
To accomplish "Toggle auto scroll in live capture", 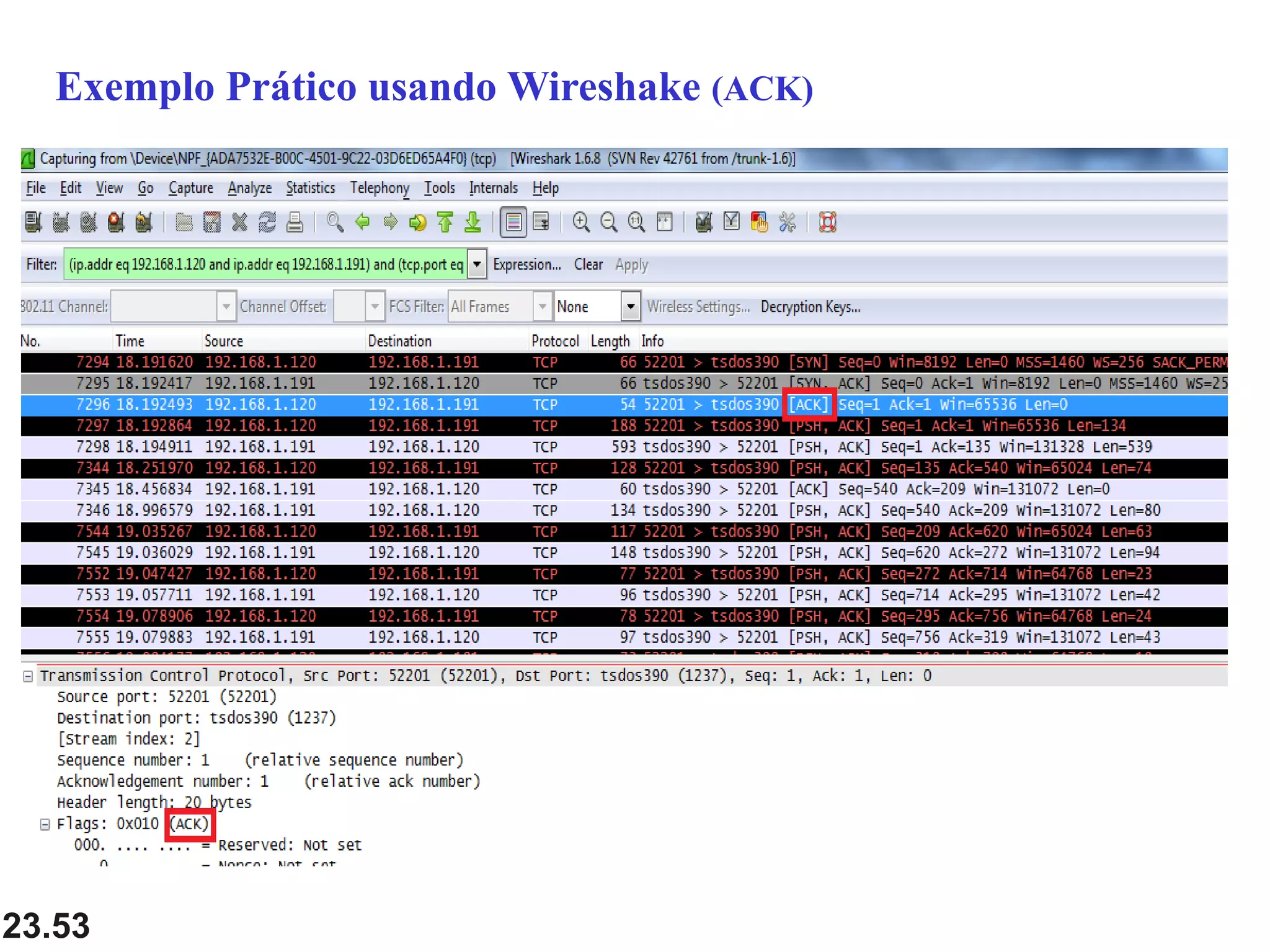I will click(x=541, y=222).
